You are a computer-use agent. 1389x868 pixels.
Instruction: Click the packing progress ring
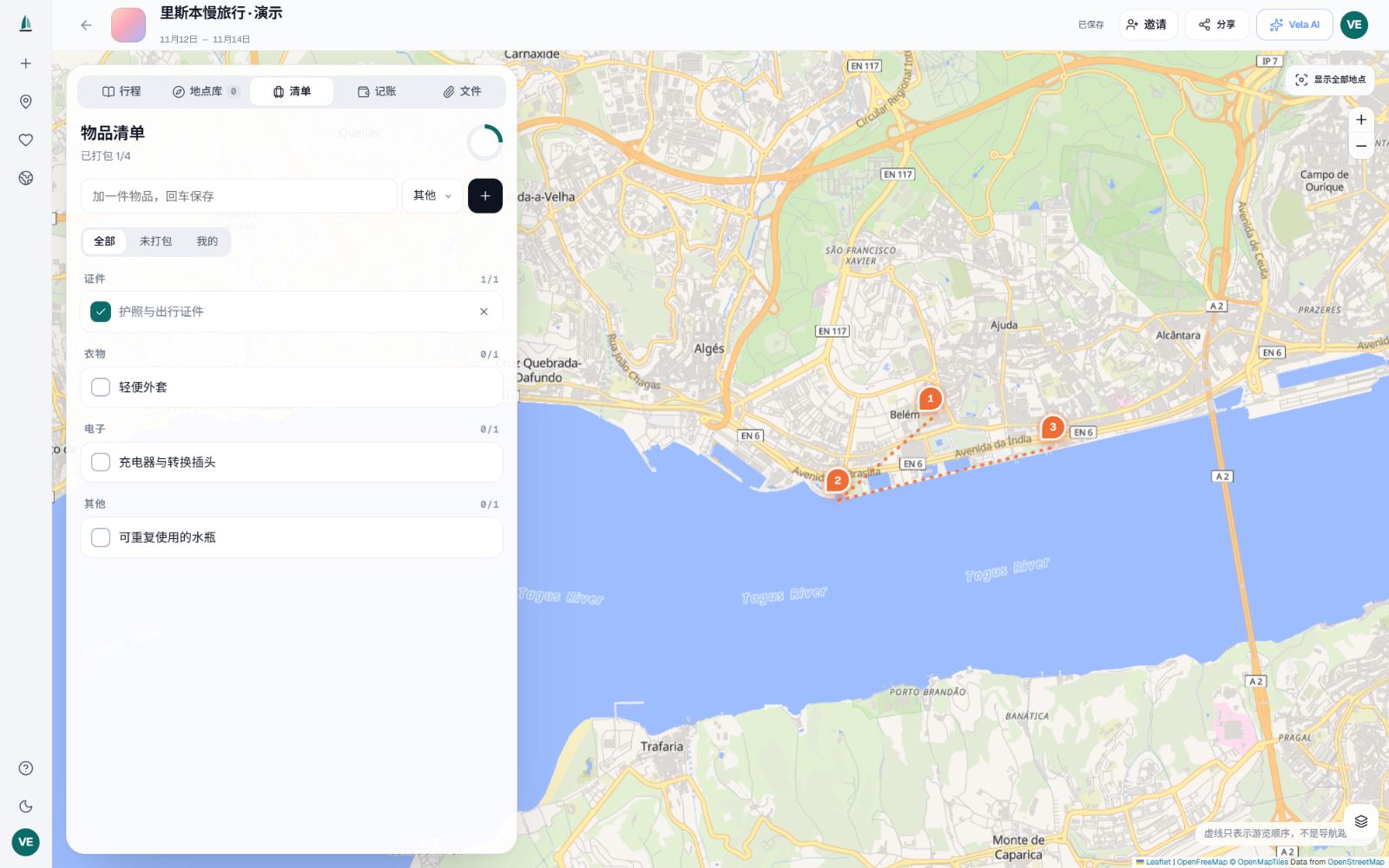tap(484, 142)
